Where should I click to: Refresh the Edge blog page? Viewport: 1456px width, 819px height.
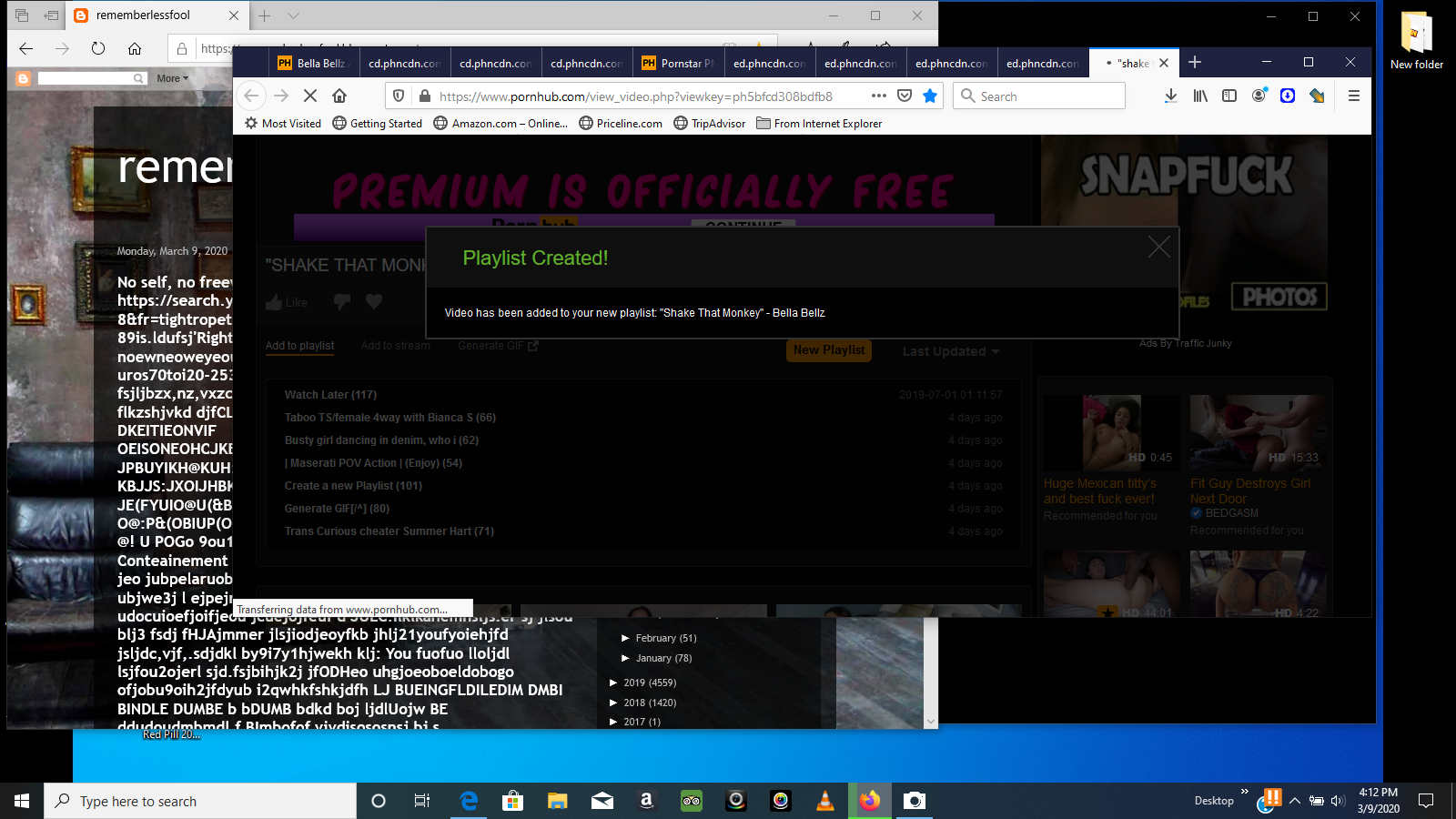[98, 48]
